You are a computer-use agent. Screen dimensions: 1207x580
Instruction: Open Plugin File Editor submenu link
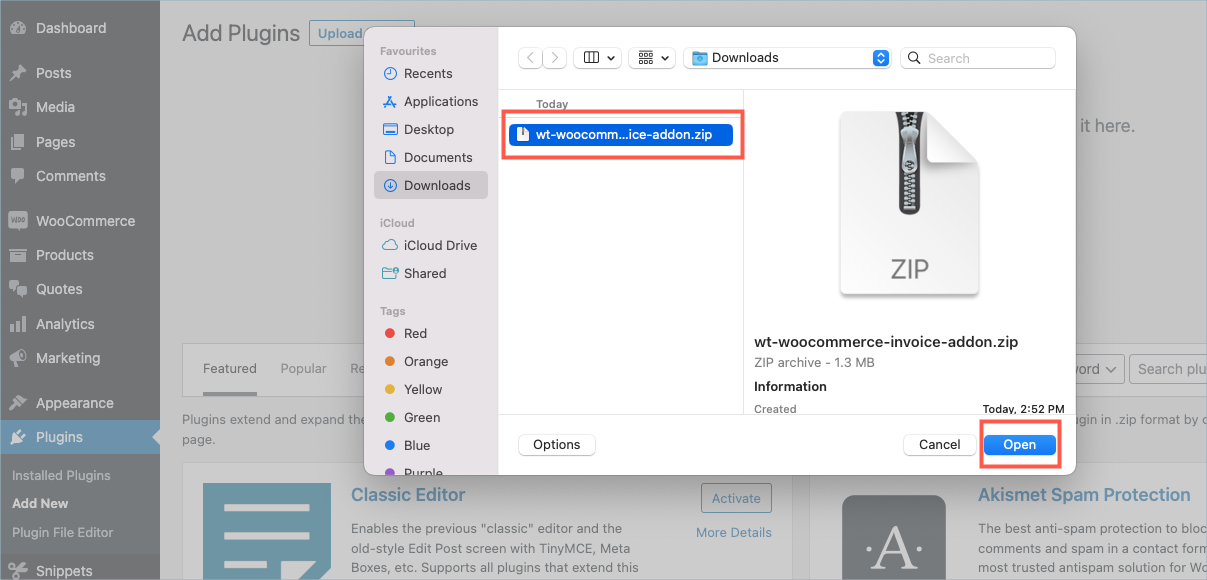(x=62, y=532)
